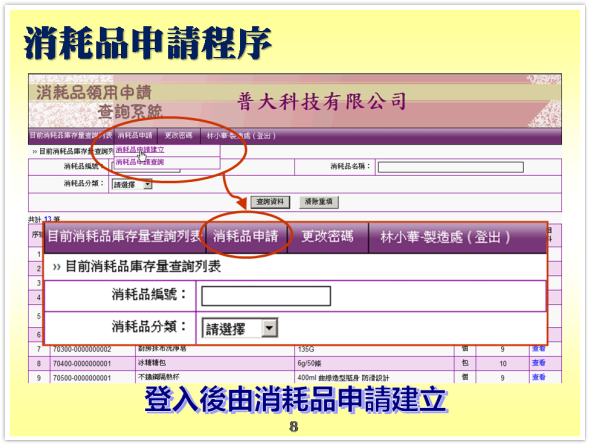Select item code 70500-0000000001
This screenshot has width=590, height=445.
[82, 378]
